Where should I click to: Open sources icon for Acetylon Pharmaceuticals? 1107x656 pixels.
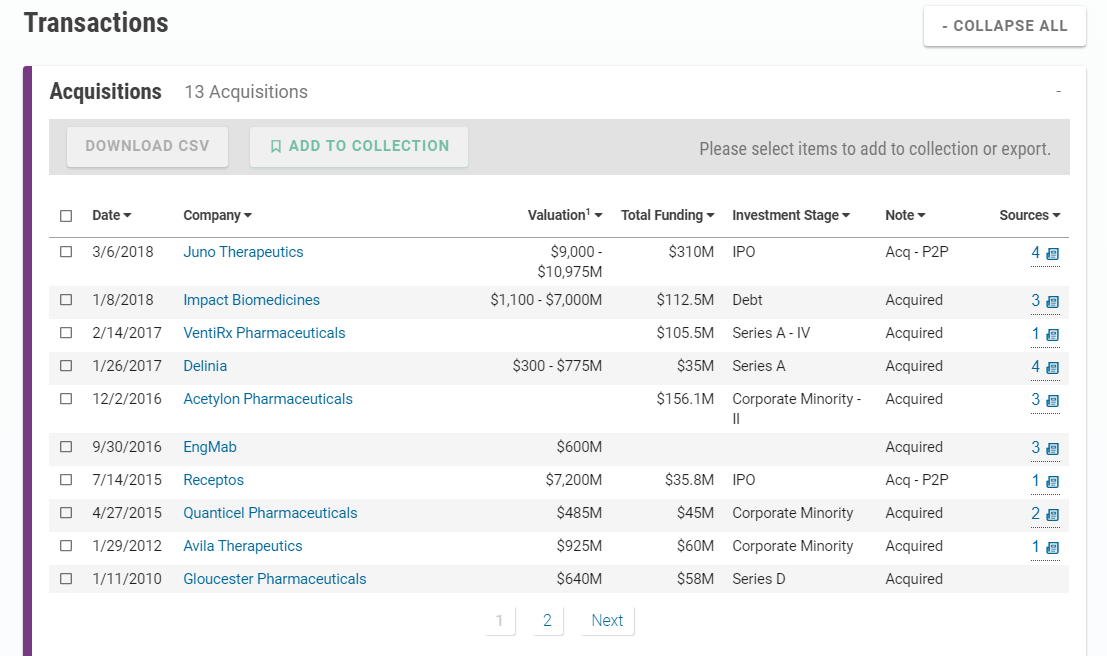click(1052, 401)
